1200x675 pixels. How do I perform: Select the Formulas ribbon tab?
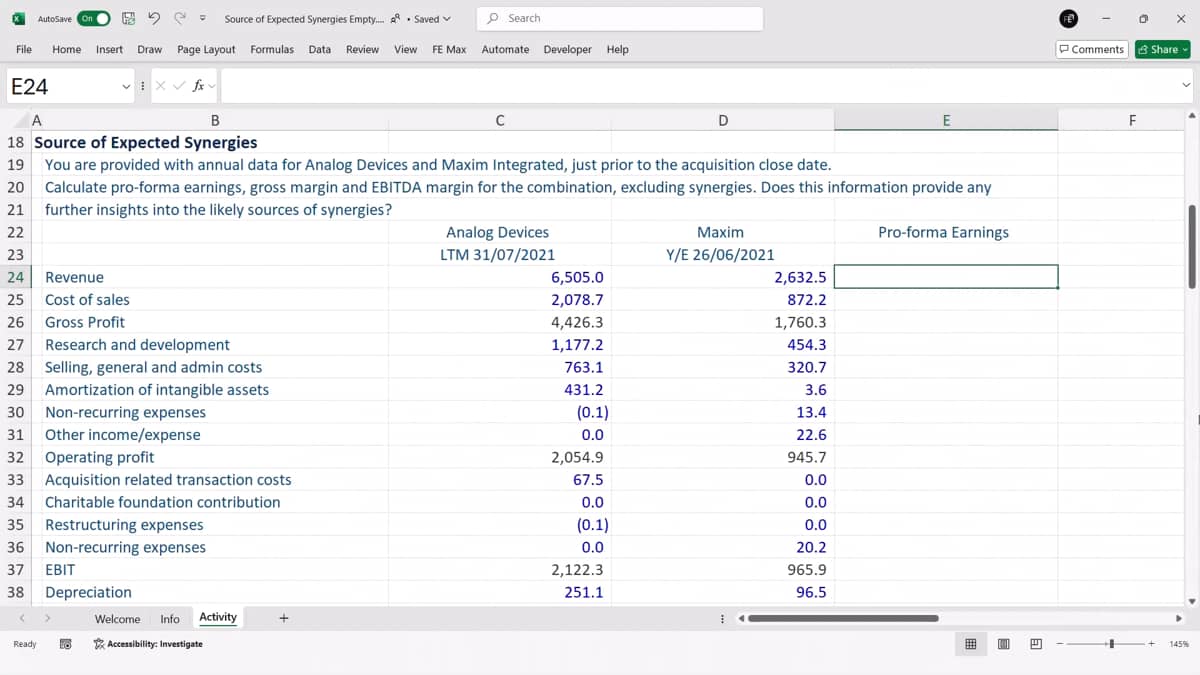[272, 49]
